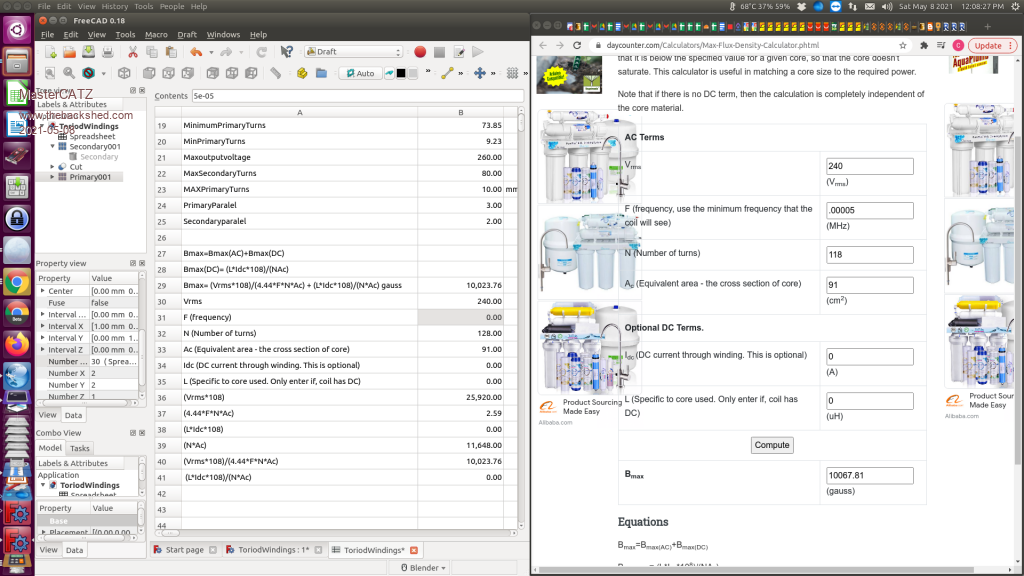
Task: Expand the Interval X property row
Action: tap(43, 326)
